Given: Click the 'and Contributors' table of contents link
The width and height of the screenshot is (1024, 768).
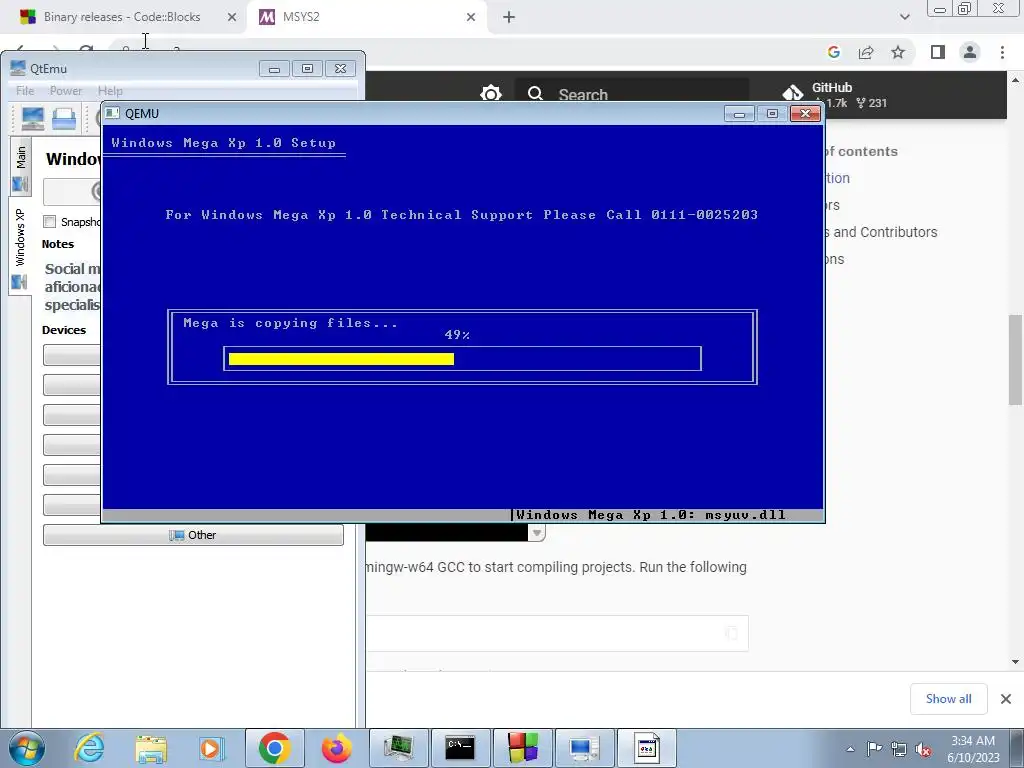Looking at the screenshot, I should pyautogui.click(x=882, y=232).
